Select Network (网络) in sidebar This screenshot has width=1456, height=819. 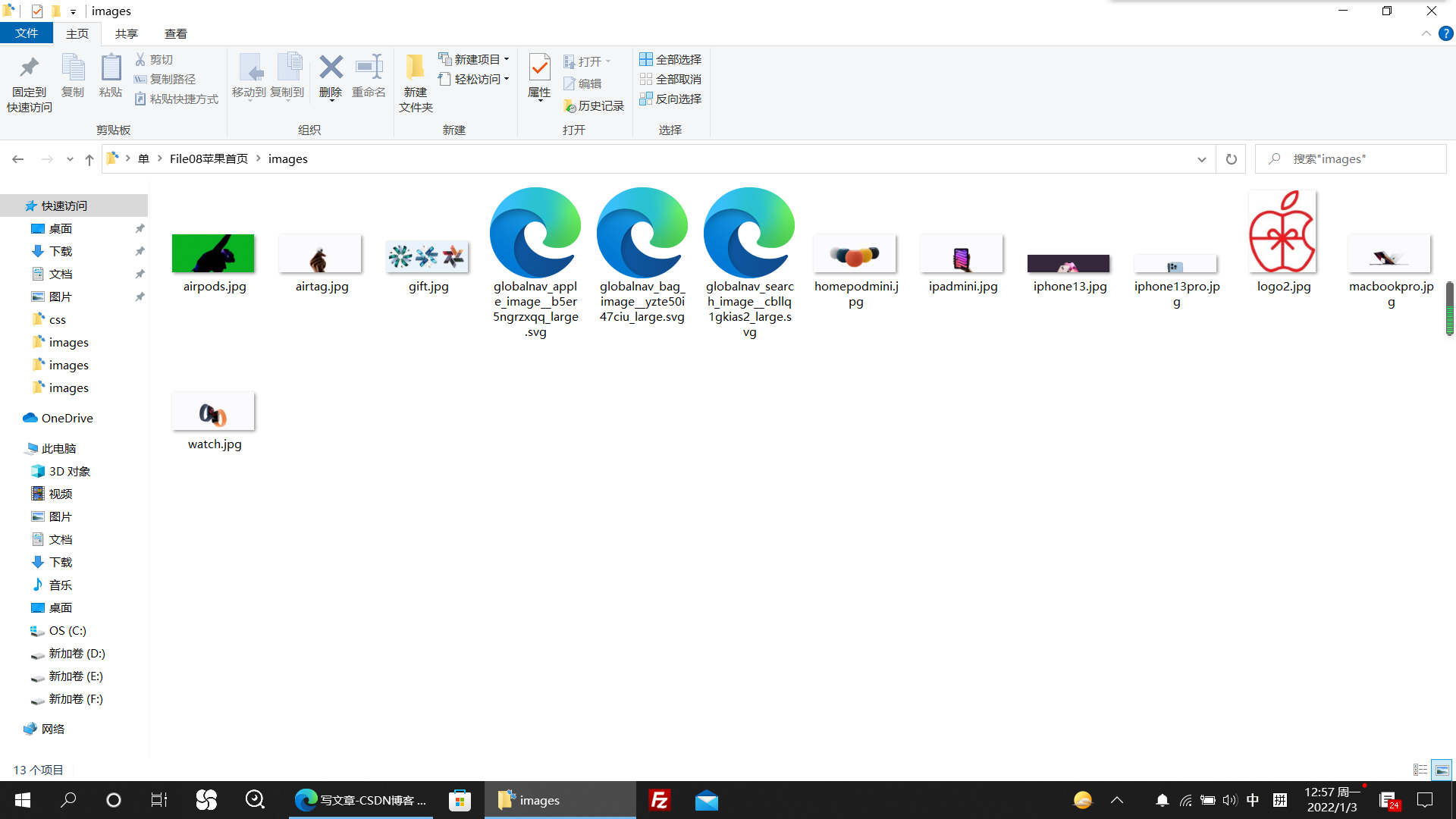pyautogui.click(x=52, y=729)
